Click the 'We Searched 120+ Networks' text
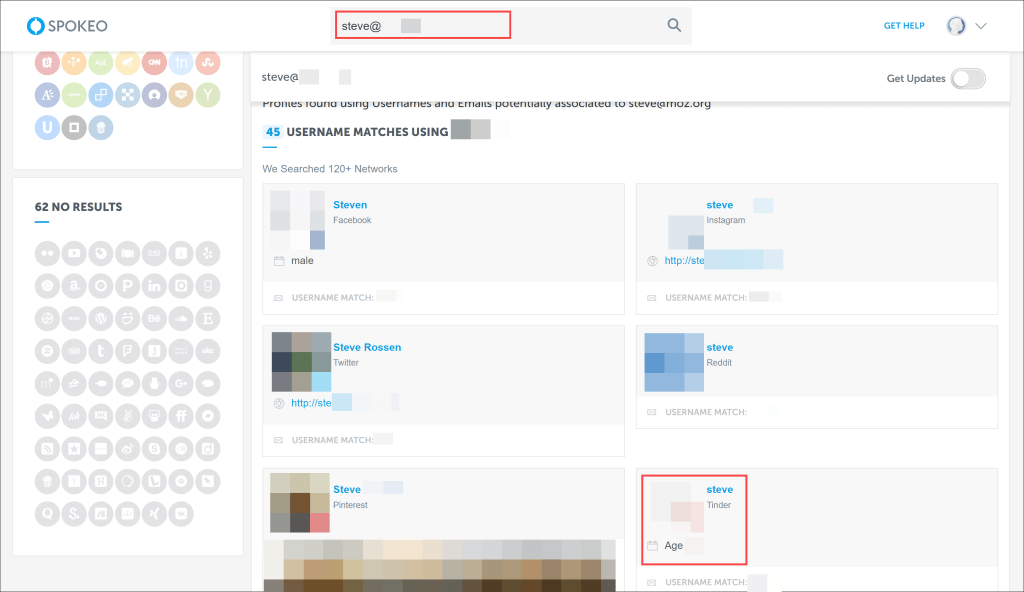This screenshot has height=592, width=1024. [330, 169]
